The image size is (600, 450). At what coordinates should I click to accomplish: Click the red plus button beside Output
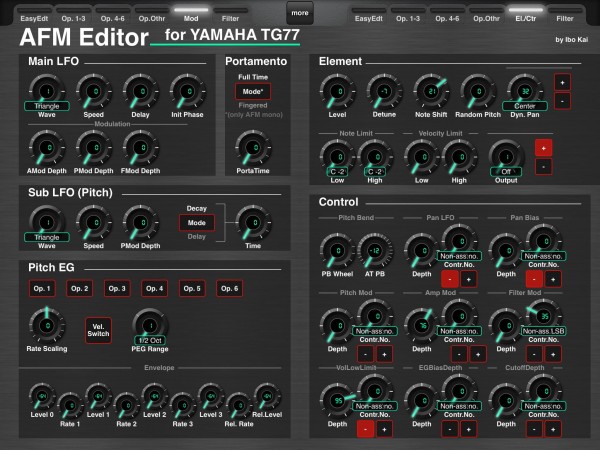pyautogui.click(x=543, y=148)
